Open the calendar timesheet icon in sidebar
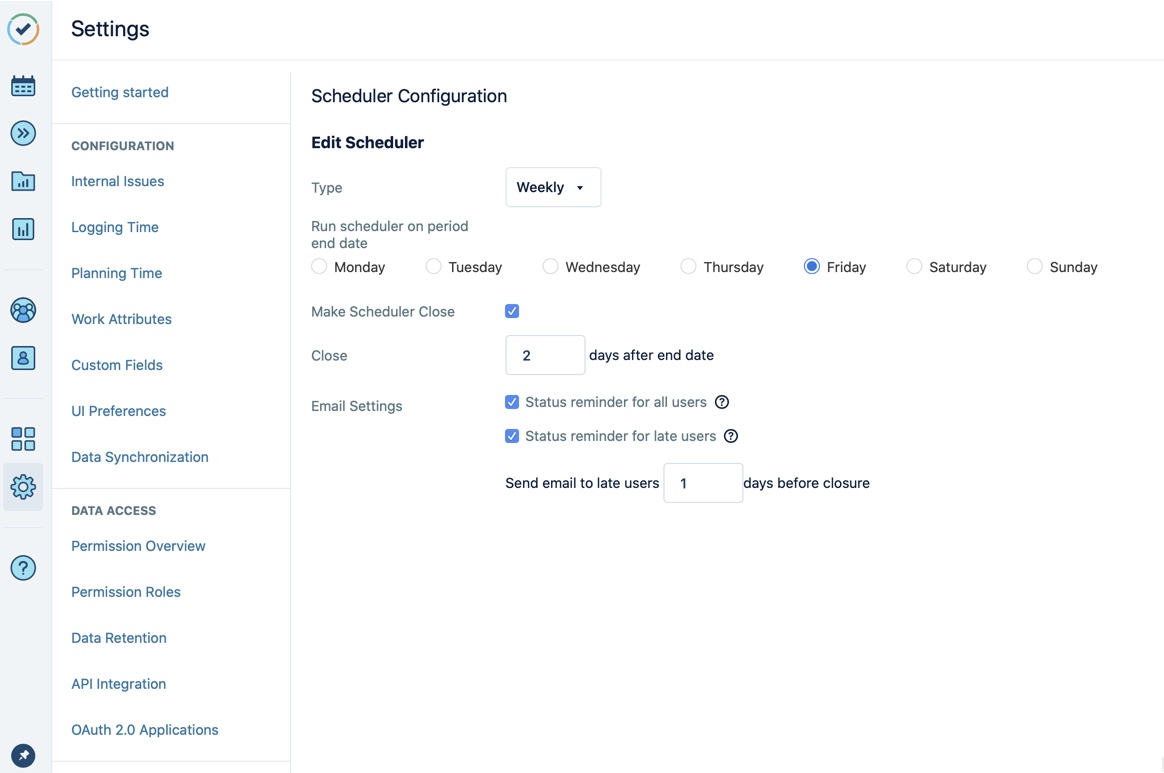Image resolution: width=1164 pixels, height=773 pixels. click(x=23, y=85)
